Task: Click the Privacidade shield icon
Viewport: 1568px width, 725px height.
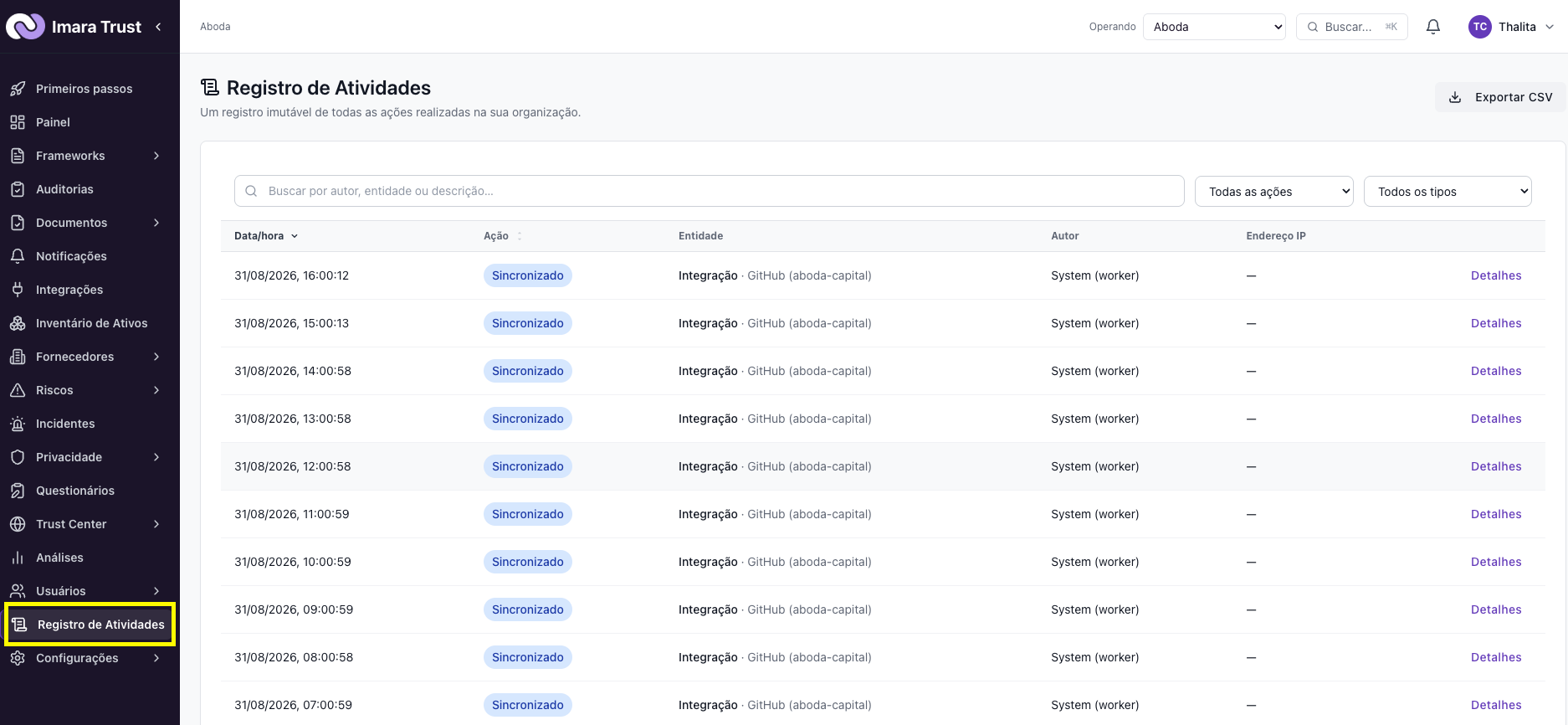Action: coord(18,457)
